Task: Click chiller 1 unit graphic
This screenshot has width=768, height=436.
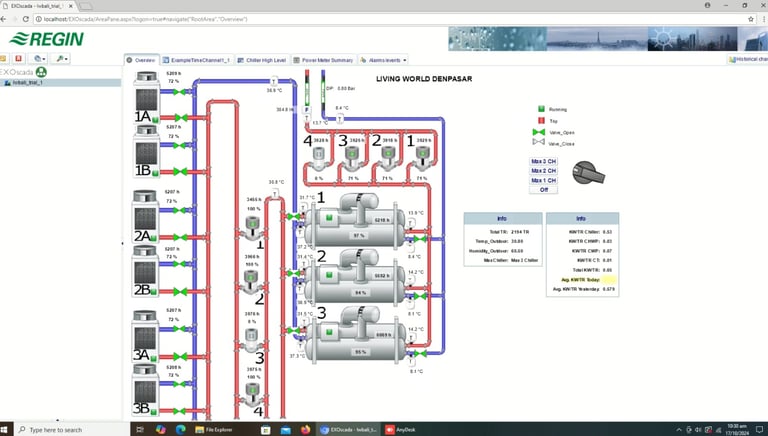Action: pyautogui.click(x=357, y=220)
